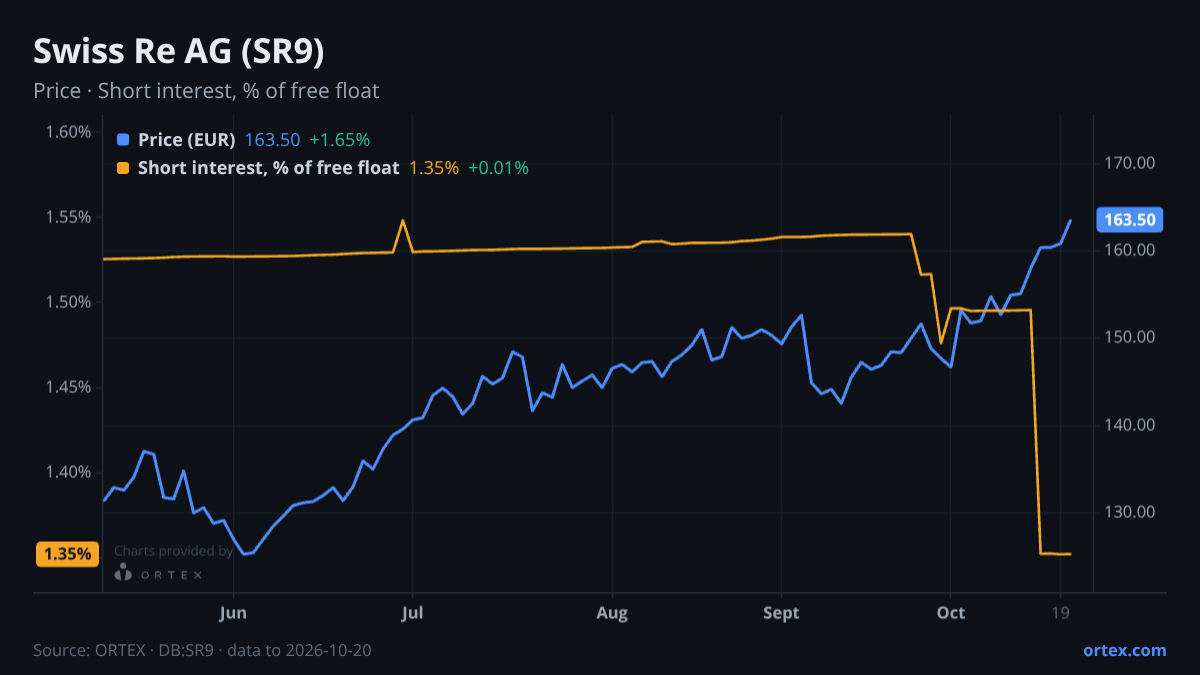
Task: Click the 140.00 right axis label
Action: [1130, 425]
